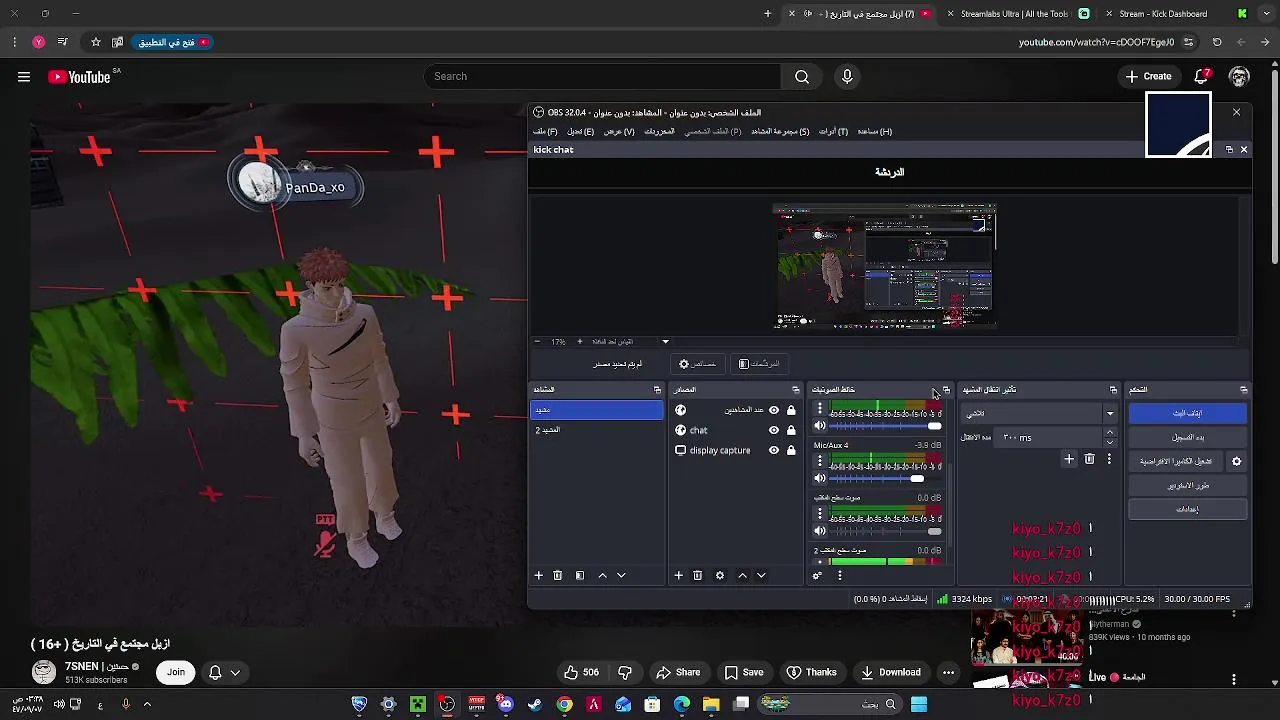Toggle visibility of display capture source
The image size is (1280, 720).
(x=774, y=451)
